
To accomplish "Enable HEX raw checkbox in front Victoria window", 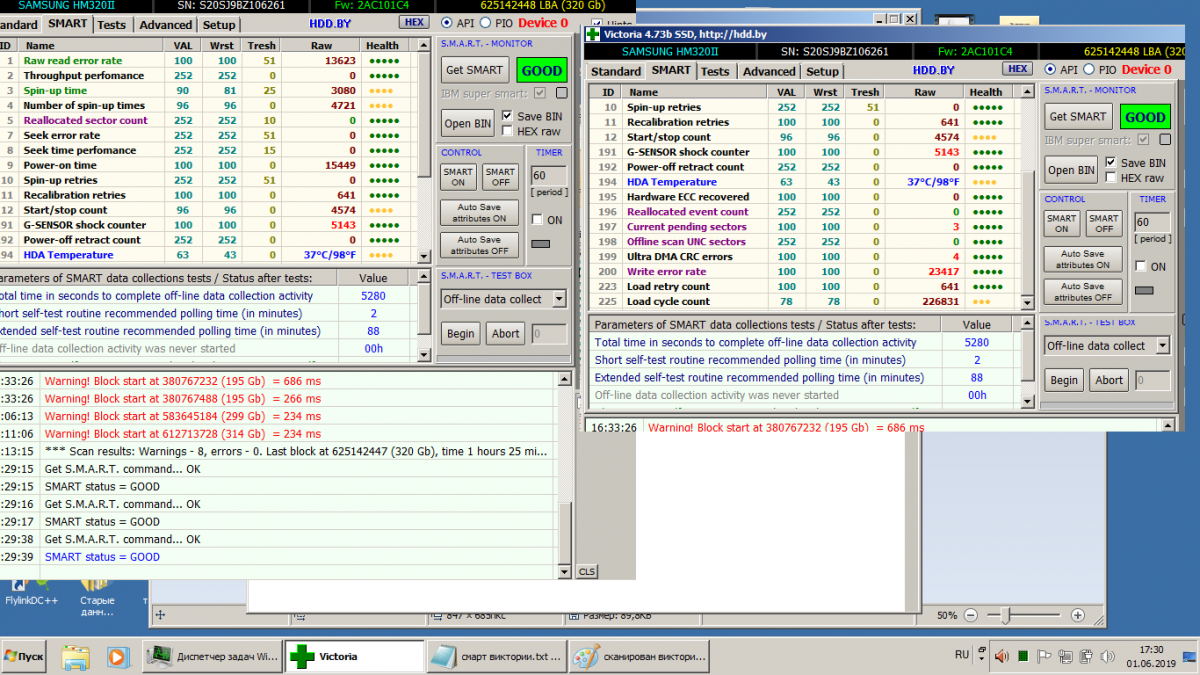I will click(x=1111, y=178).
